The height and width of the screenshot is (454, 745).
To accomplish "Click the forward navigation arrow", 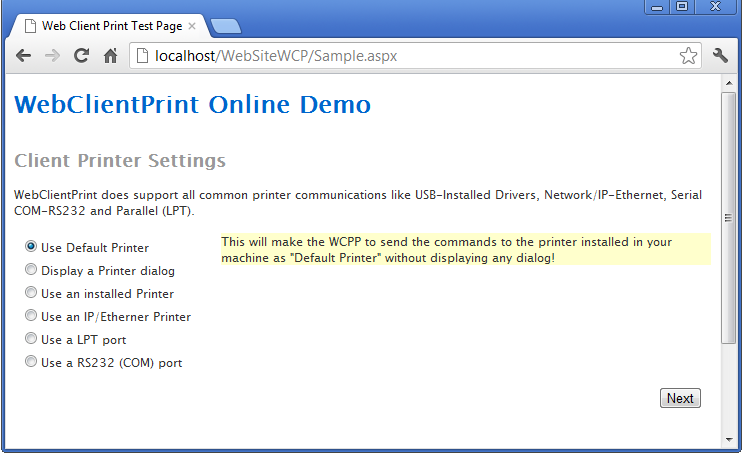I will [52, 56].
